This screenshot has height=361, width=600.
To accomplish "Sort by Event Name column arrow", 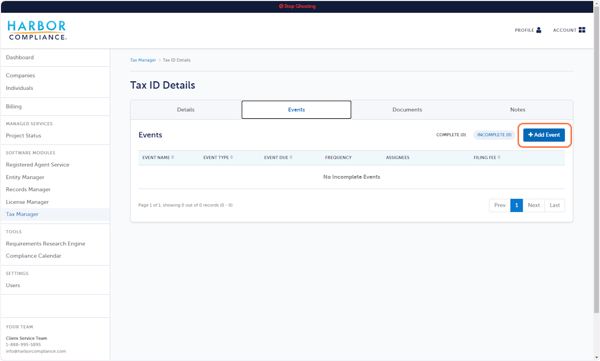I will [173, 157].
